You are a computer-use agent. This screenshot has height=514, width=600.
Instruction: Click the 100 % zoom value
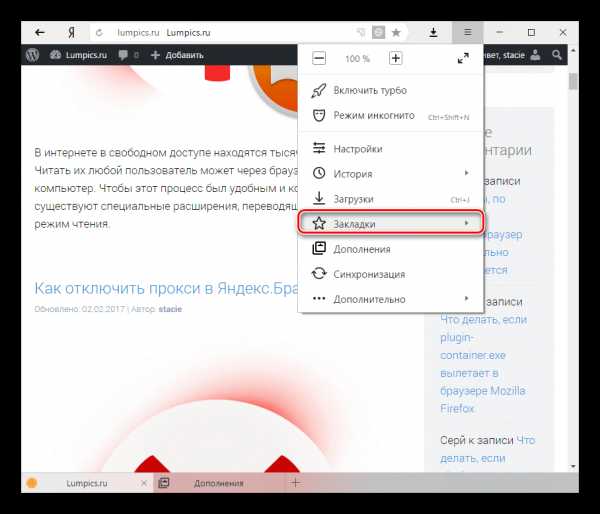coord(357,59)
